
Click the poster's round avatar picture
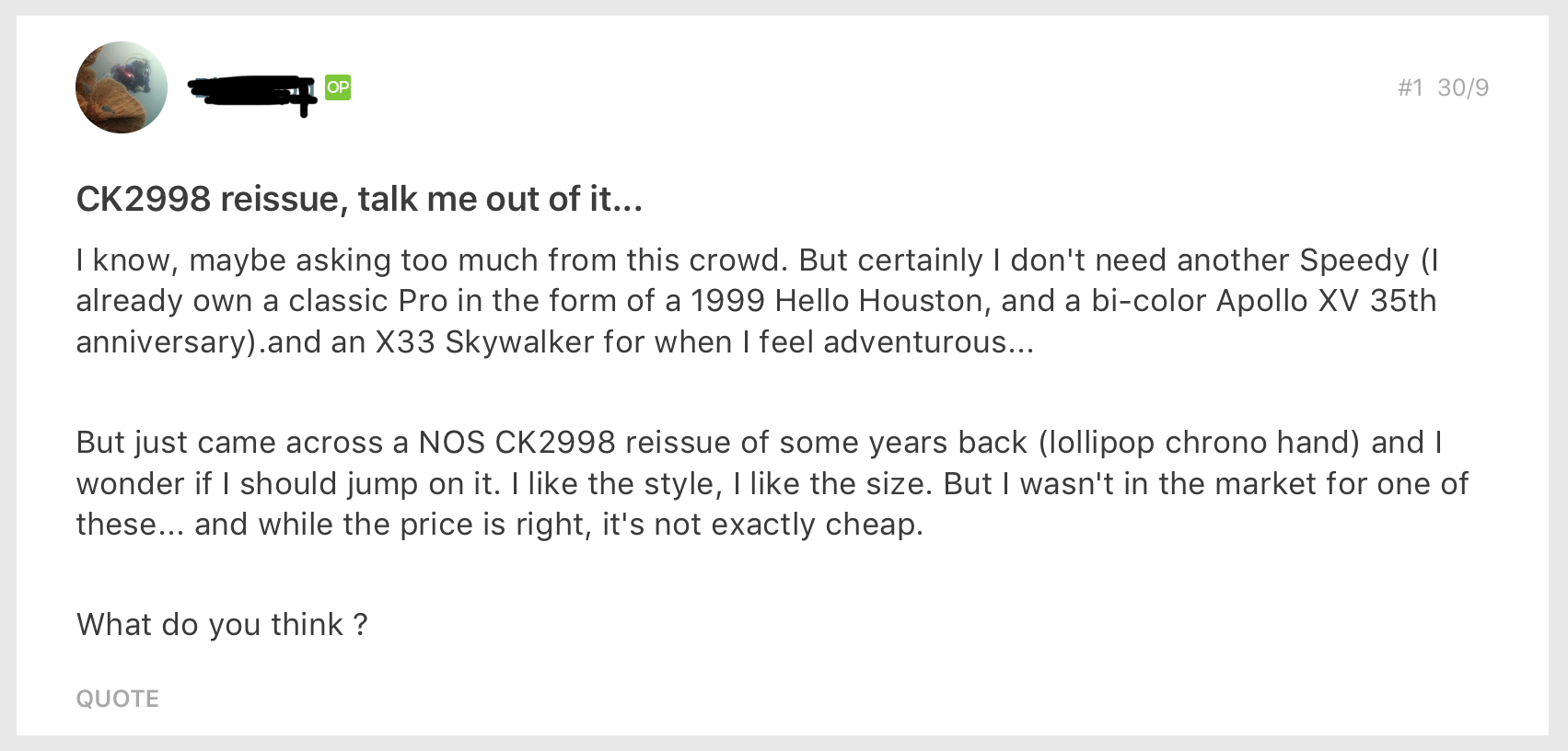pos(122,87)
